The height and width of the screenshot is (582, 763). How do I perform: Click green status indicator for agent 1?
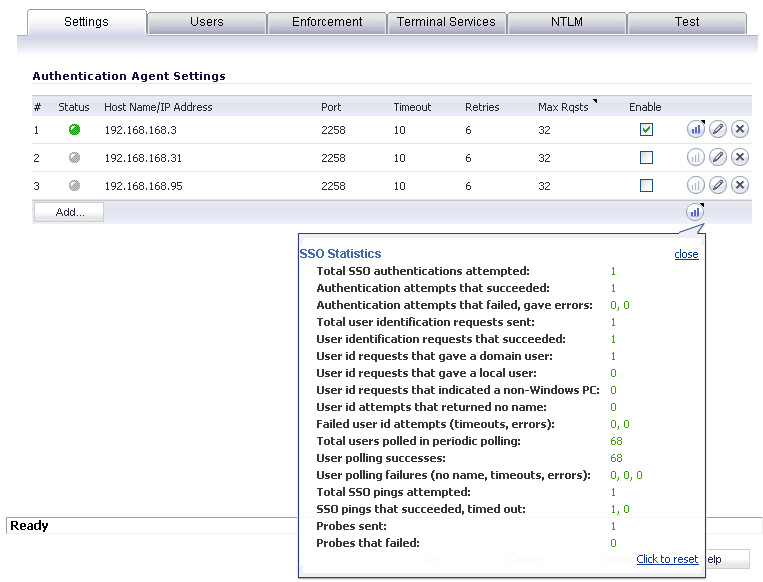pos(74,129)
